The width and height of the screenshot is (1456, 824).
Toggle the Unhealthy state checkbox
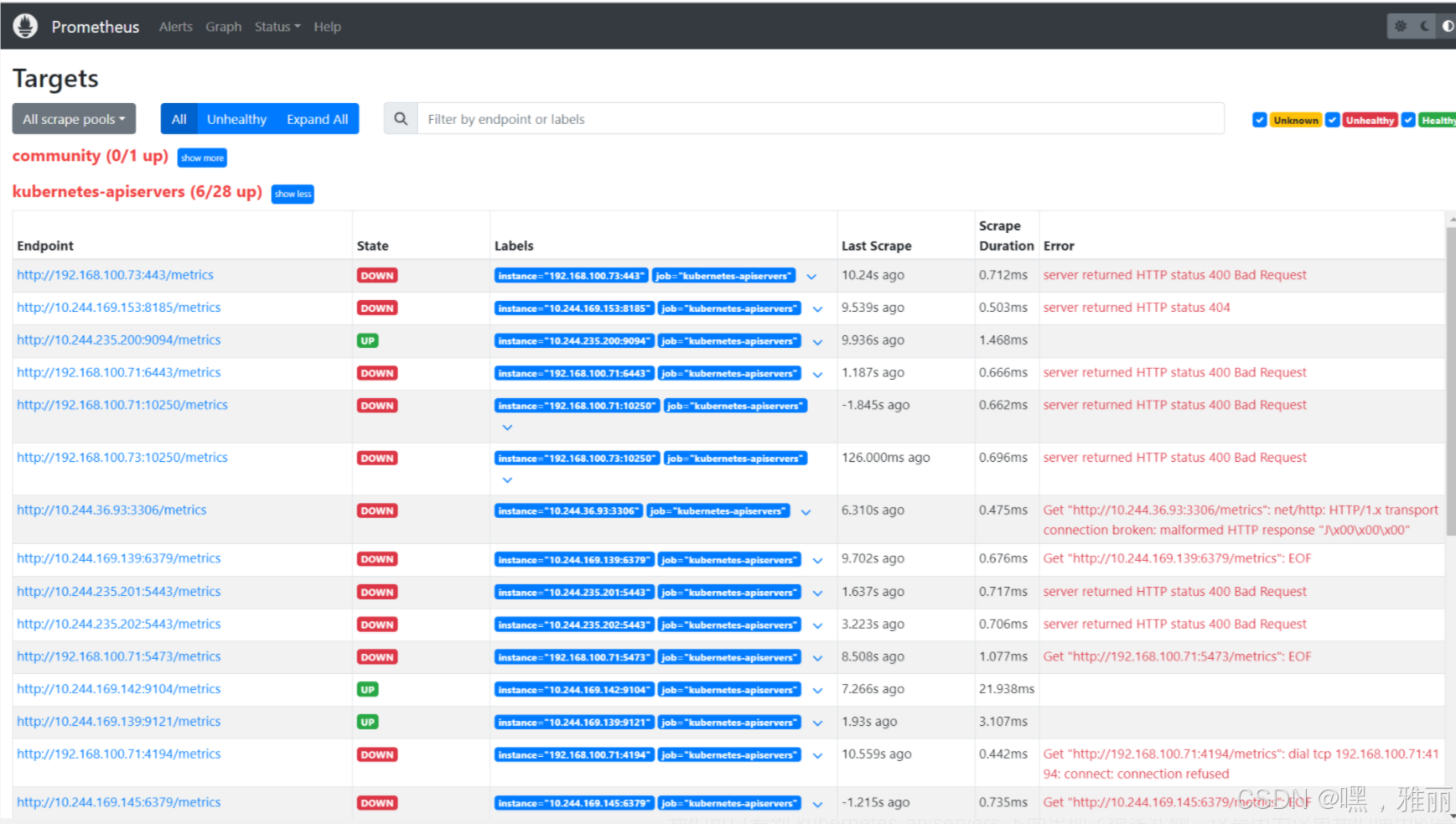pyautogui.click(x=1332, y=120)
